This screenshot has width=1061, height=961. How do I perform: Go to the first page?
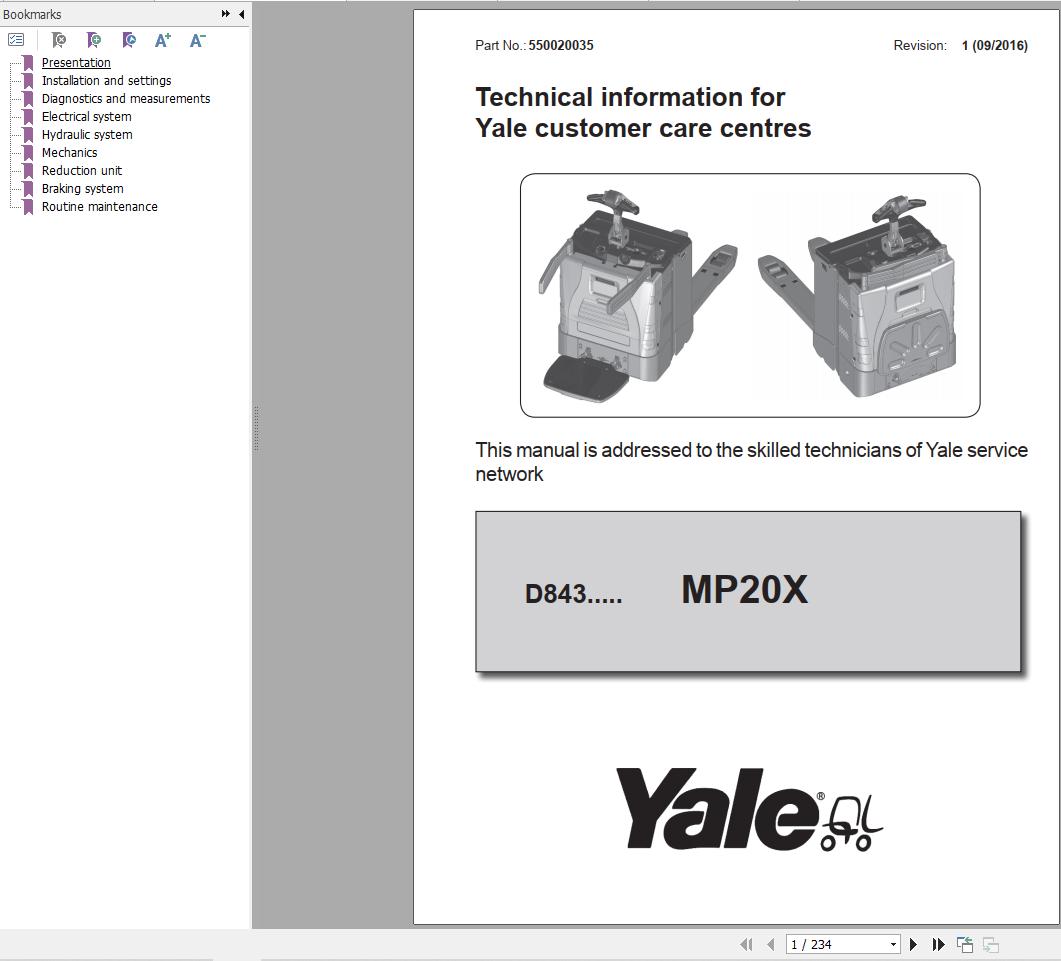pyautogui.click(x=746, y=944)
